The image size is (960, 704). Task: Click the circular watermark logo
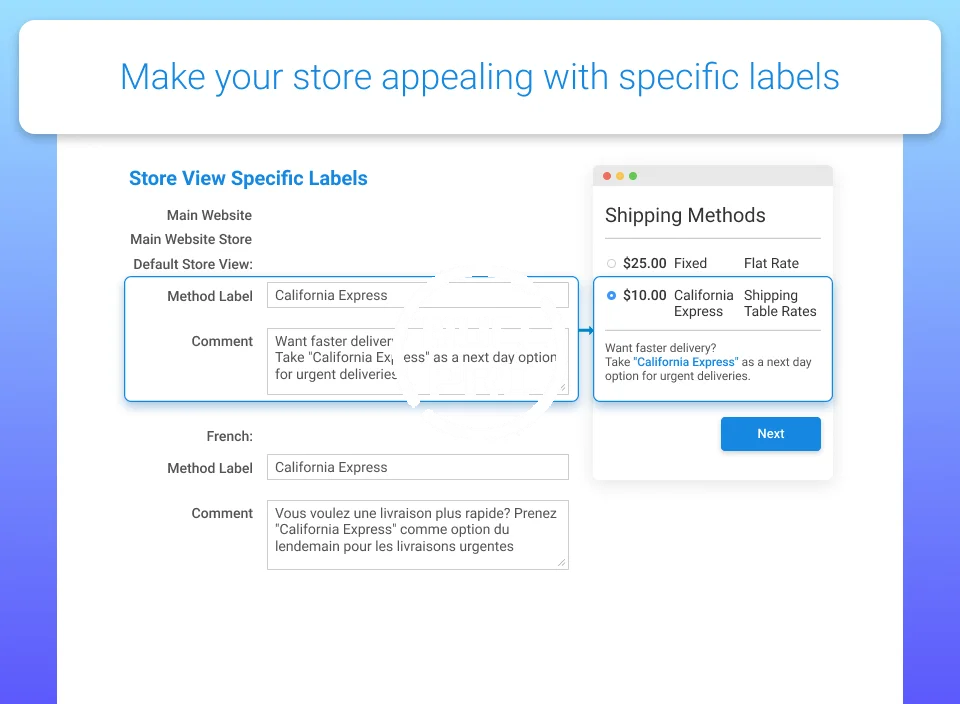tap(483, 352)
